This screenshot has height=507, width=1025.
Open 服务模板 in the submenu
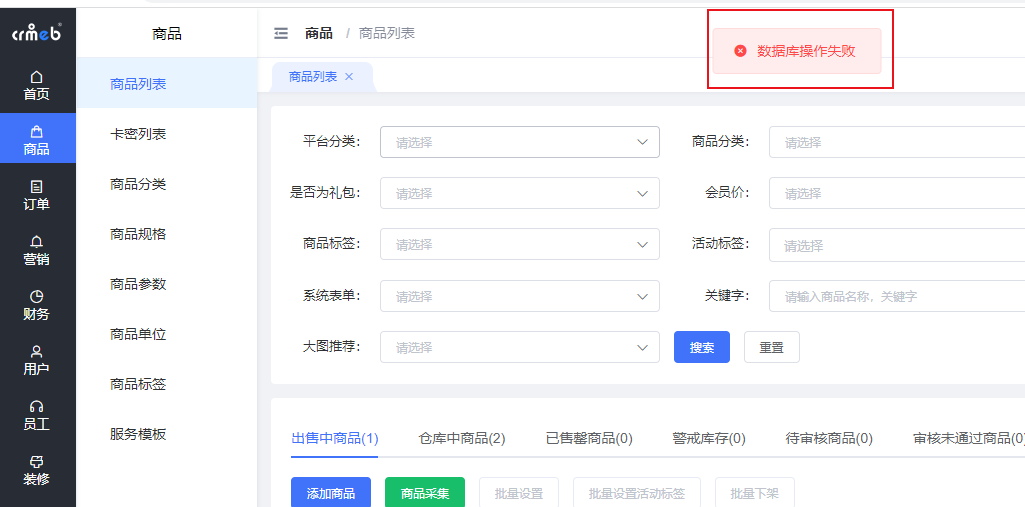[x=167, y=434]
